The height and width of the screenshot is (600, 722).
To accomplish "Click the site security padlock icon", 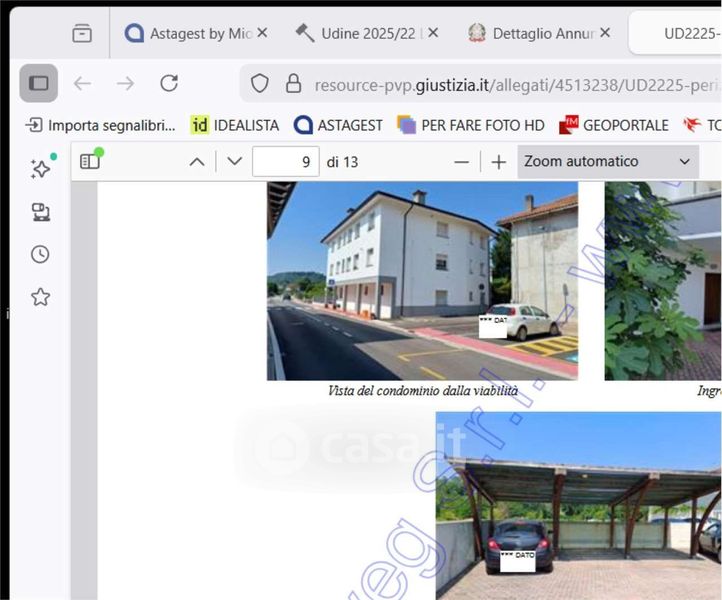I will [293, 83].
